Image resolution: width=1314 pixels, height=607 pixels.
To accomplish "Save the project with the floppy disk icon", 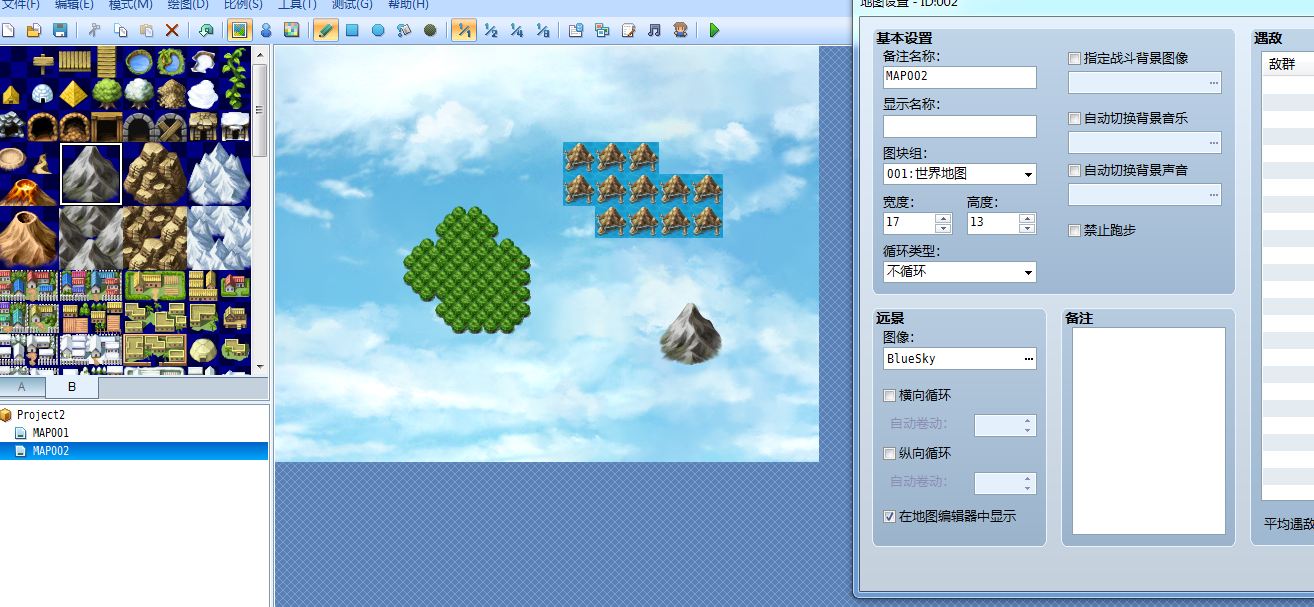I will click(x=60, y=30).
